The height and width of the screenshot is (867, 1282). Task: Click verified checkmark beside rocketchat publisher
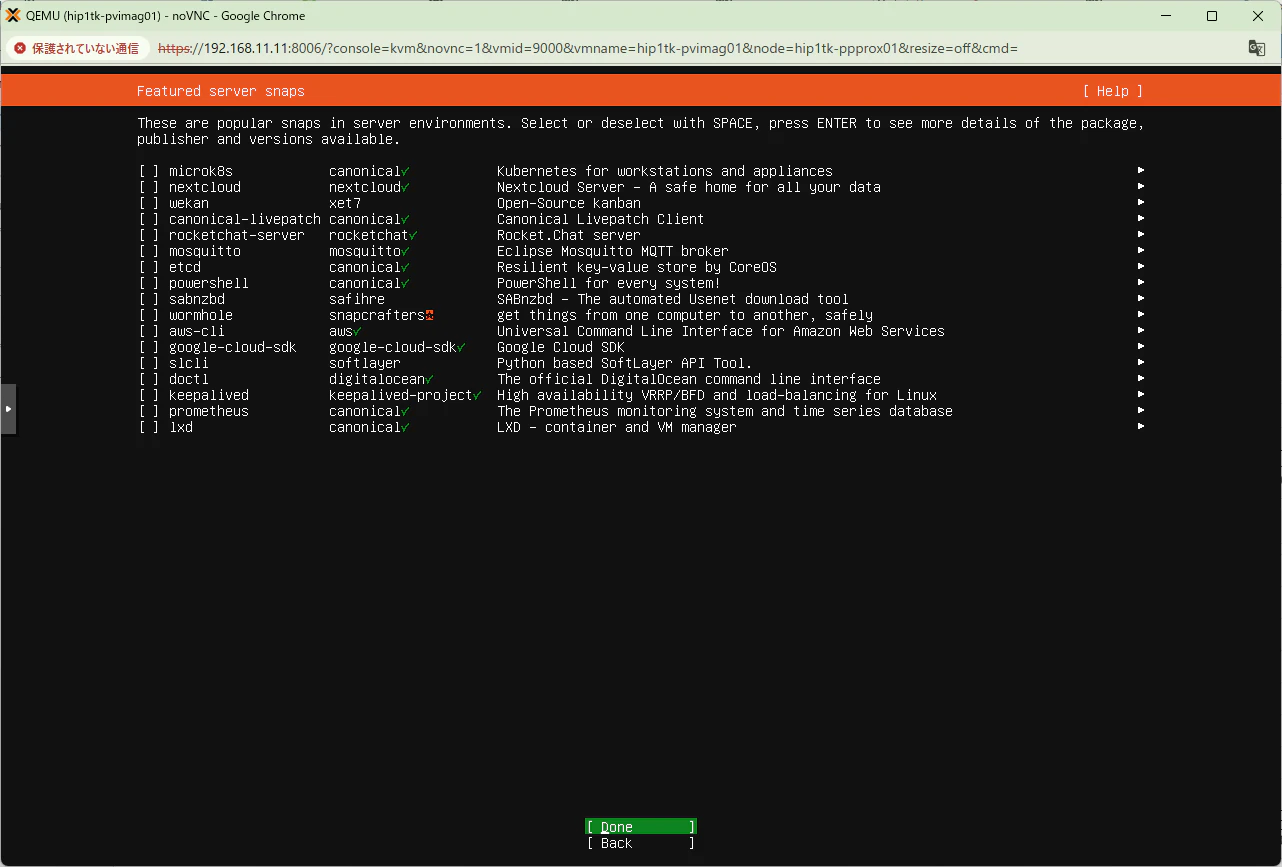[x=413, y=235]
